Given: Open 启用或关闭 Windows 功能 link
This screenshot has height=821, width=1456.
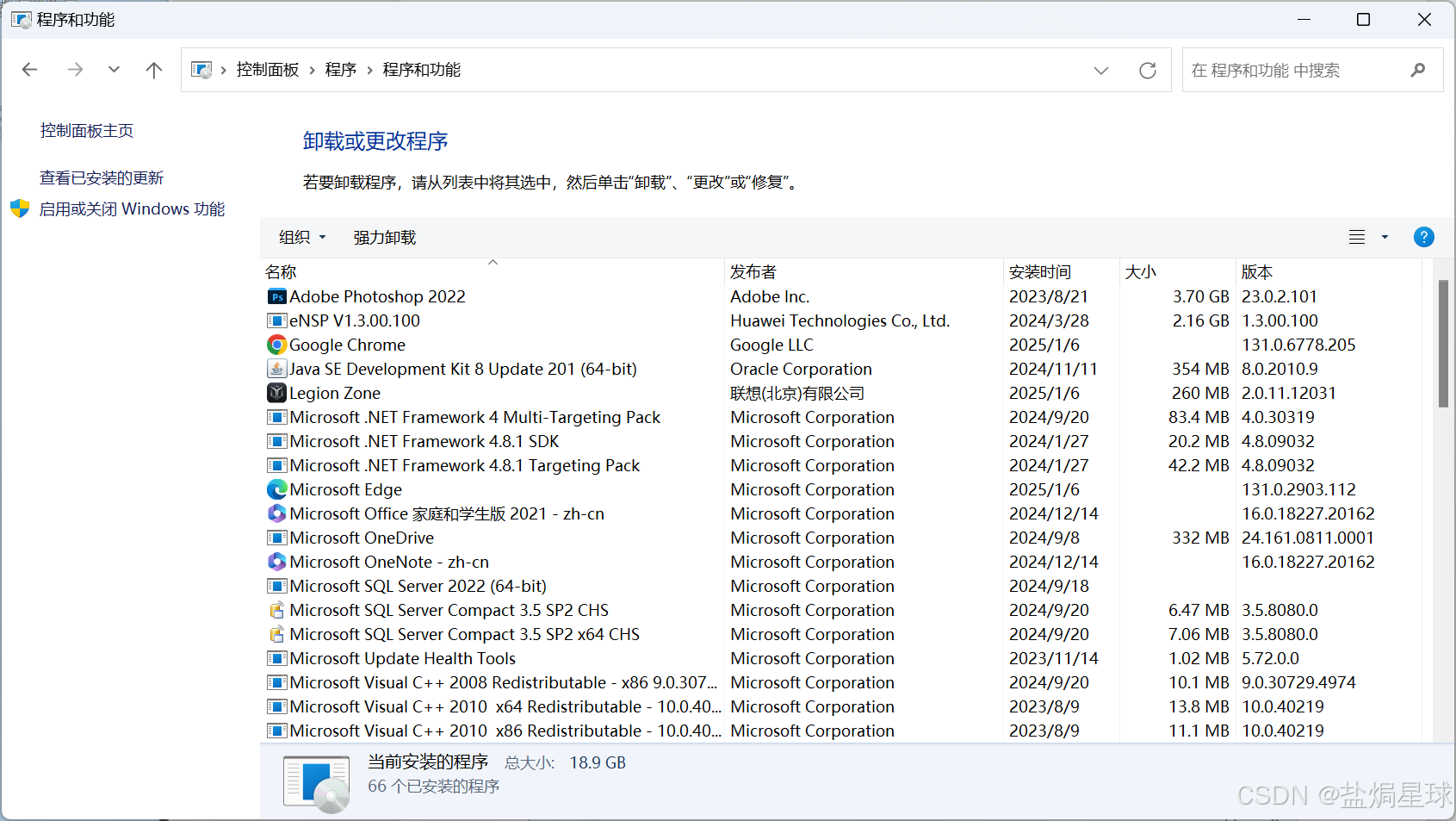Looking at the screenshot, I should pos(132,208).
